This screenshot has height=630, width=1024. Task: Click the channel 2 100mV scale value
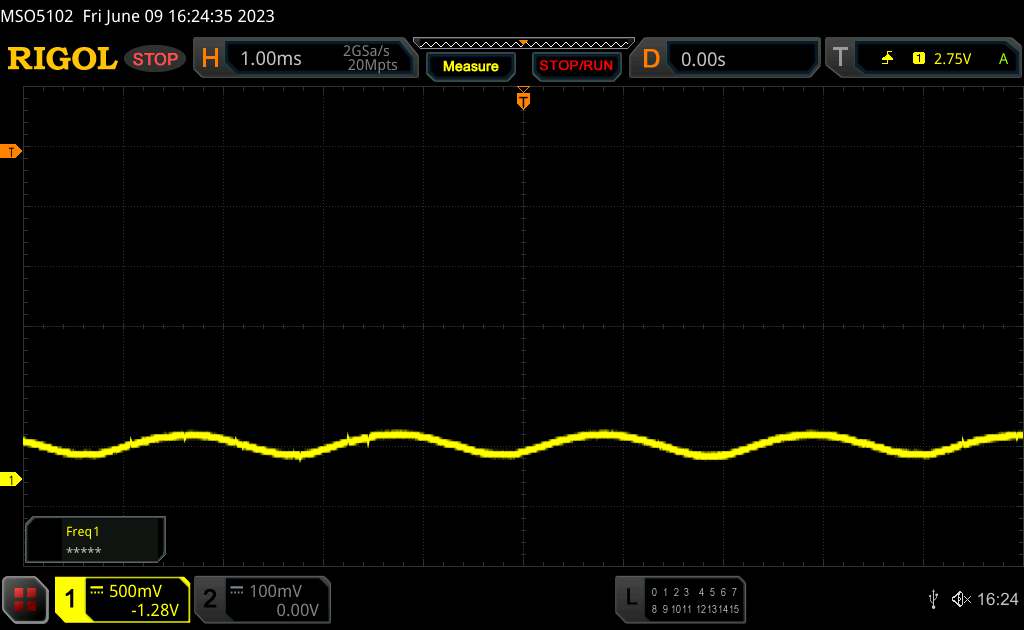point(276,591)
